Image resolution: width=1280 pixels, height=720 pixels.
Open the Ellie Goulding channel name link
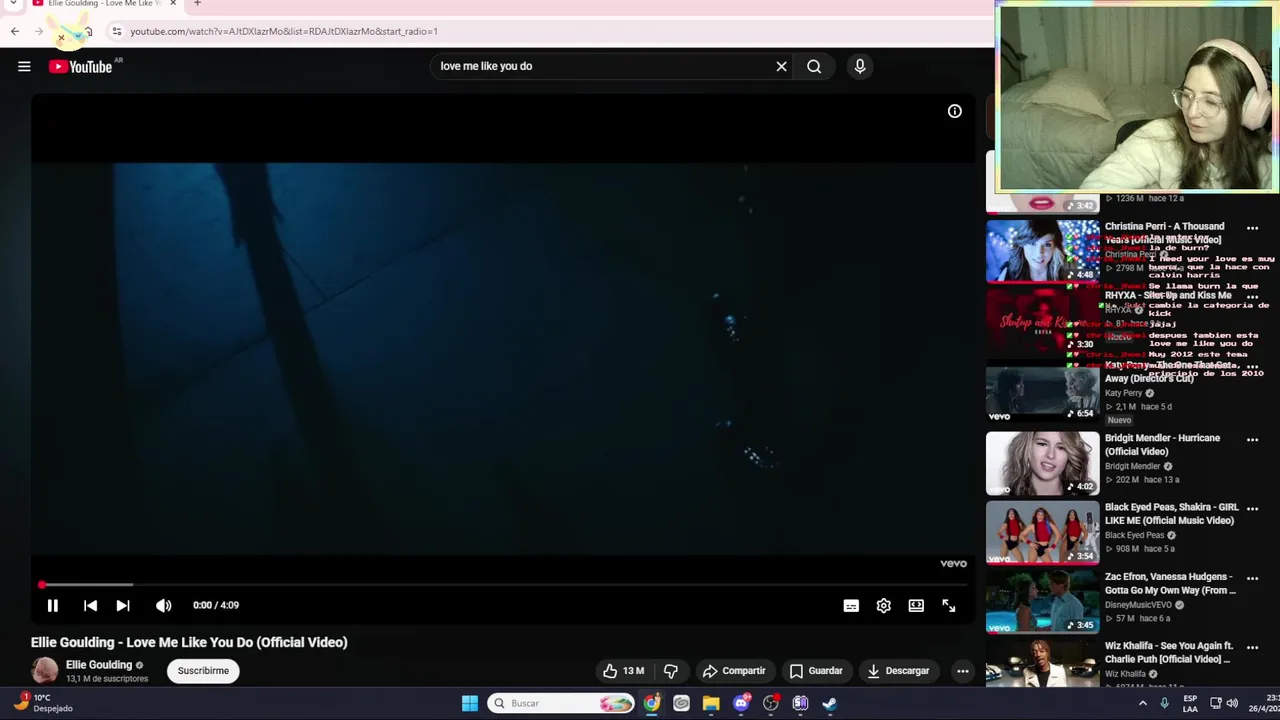(99, 665)
